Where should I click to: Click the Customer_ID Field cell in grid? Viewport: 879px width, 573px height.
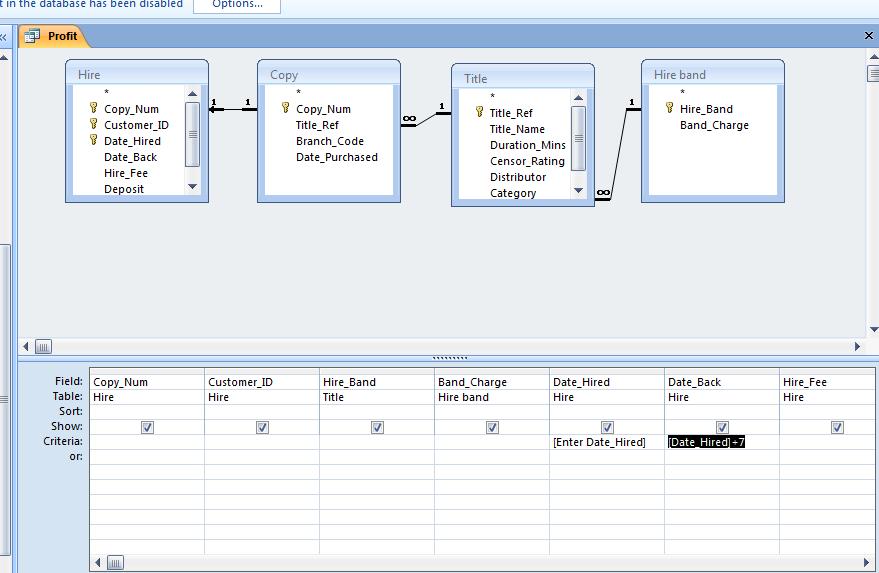262,382
